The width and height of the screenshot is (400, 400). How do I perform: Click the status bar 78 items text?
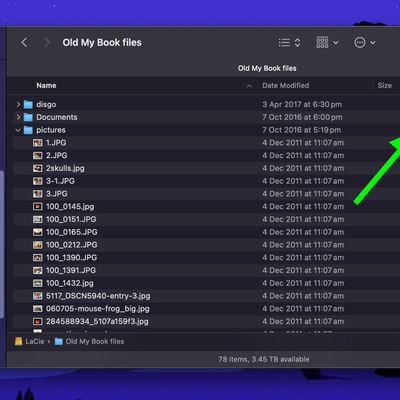pos(264,359)
